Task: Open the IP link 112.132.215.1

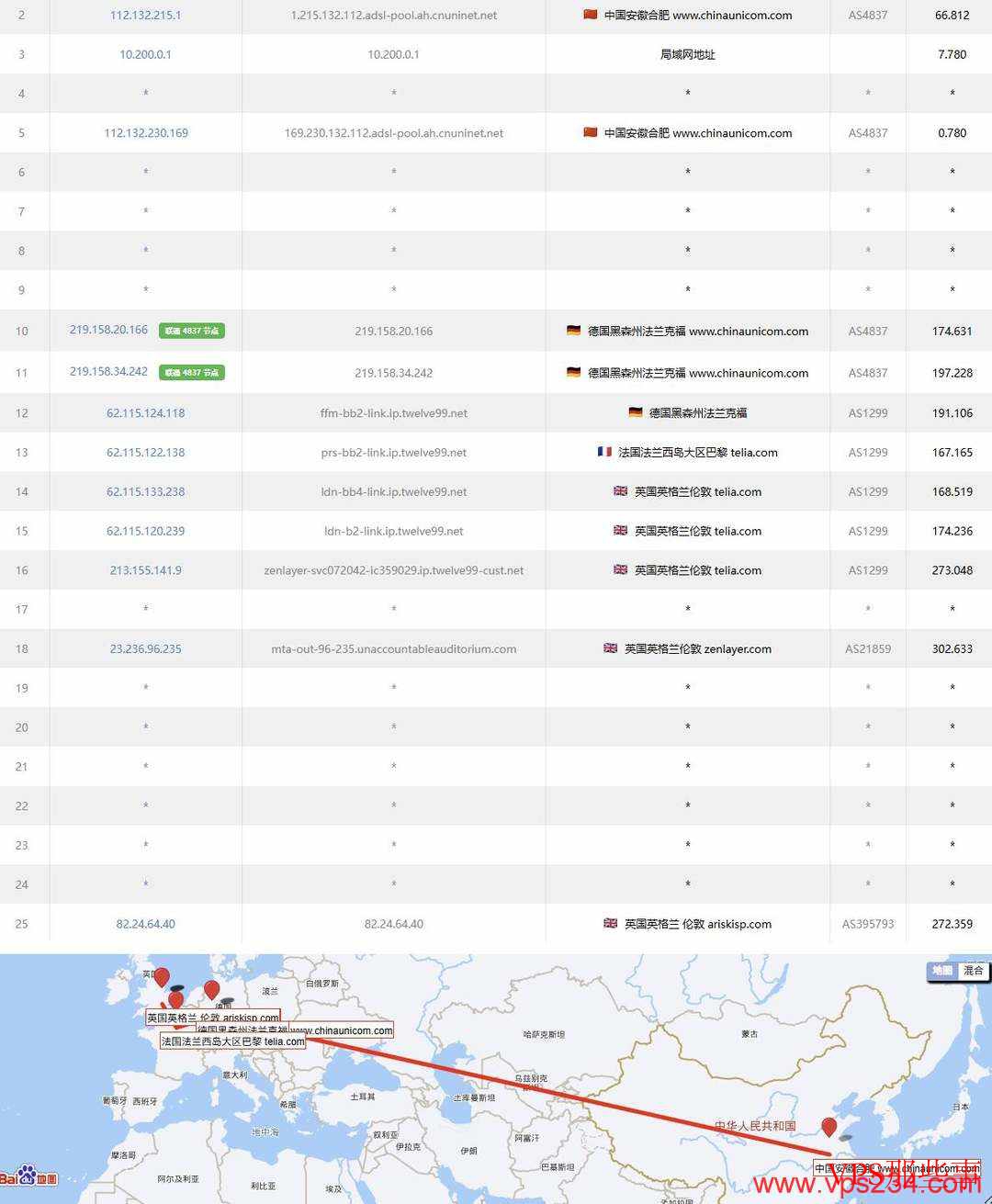Action: tap(145, 15)
